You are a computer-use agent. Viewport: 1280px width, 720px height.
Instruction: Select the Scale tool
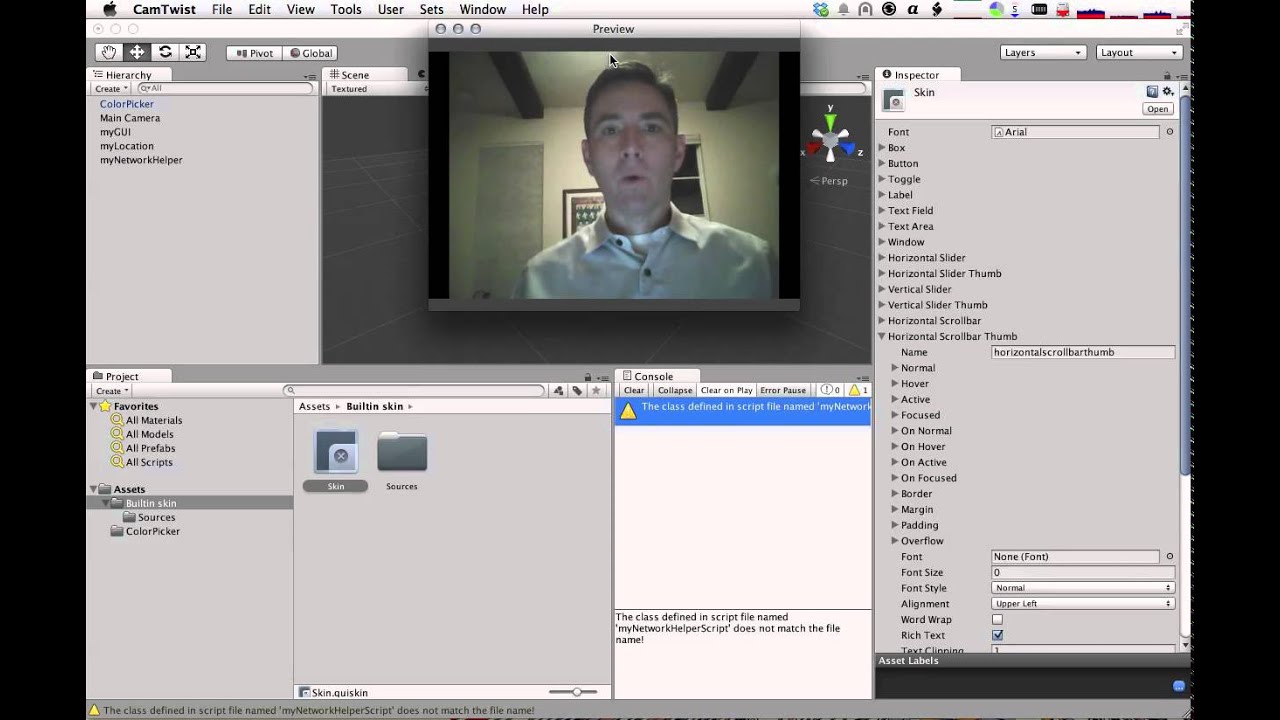(x=193, y=52)
